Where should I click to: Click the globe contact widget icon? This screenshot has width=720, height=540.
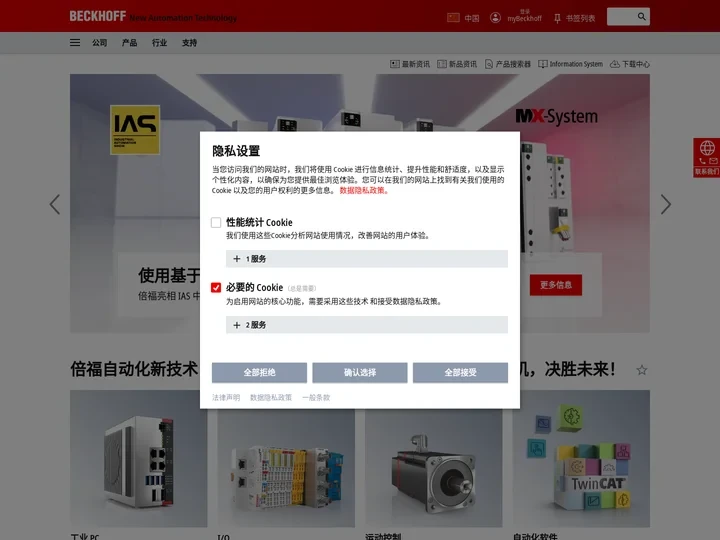coord(707,148)
